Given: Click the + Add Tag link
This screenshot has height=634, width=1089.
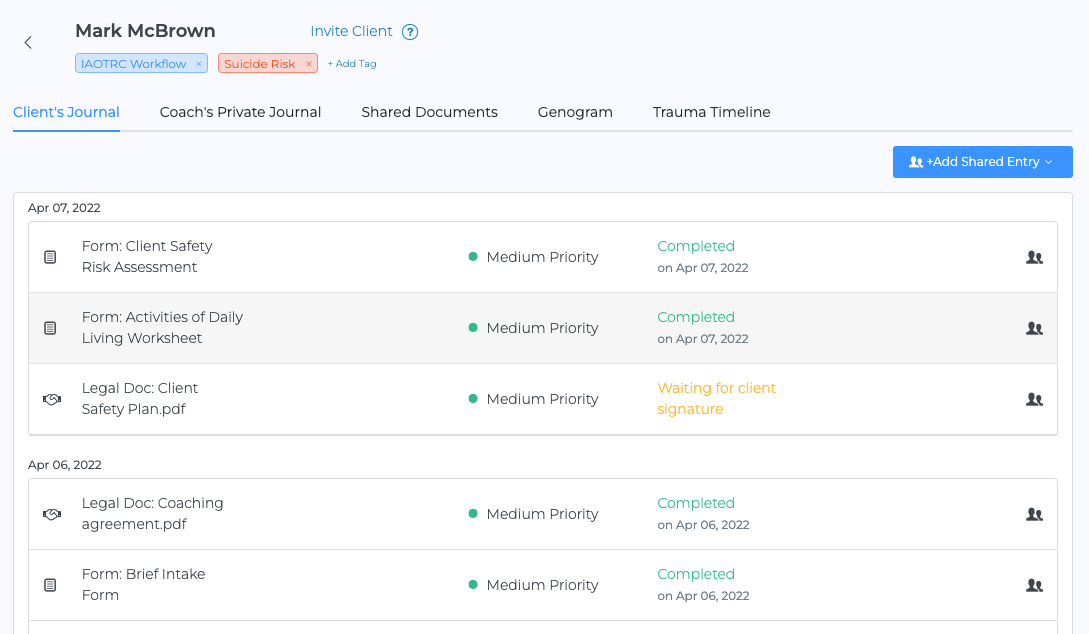Looking at the screenshot, I should point(352,64).
